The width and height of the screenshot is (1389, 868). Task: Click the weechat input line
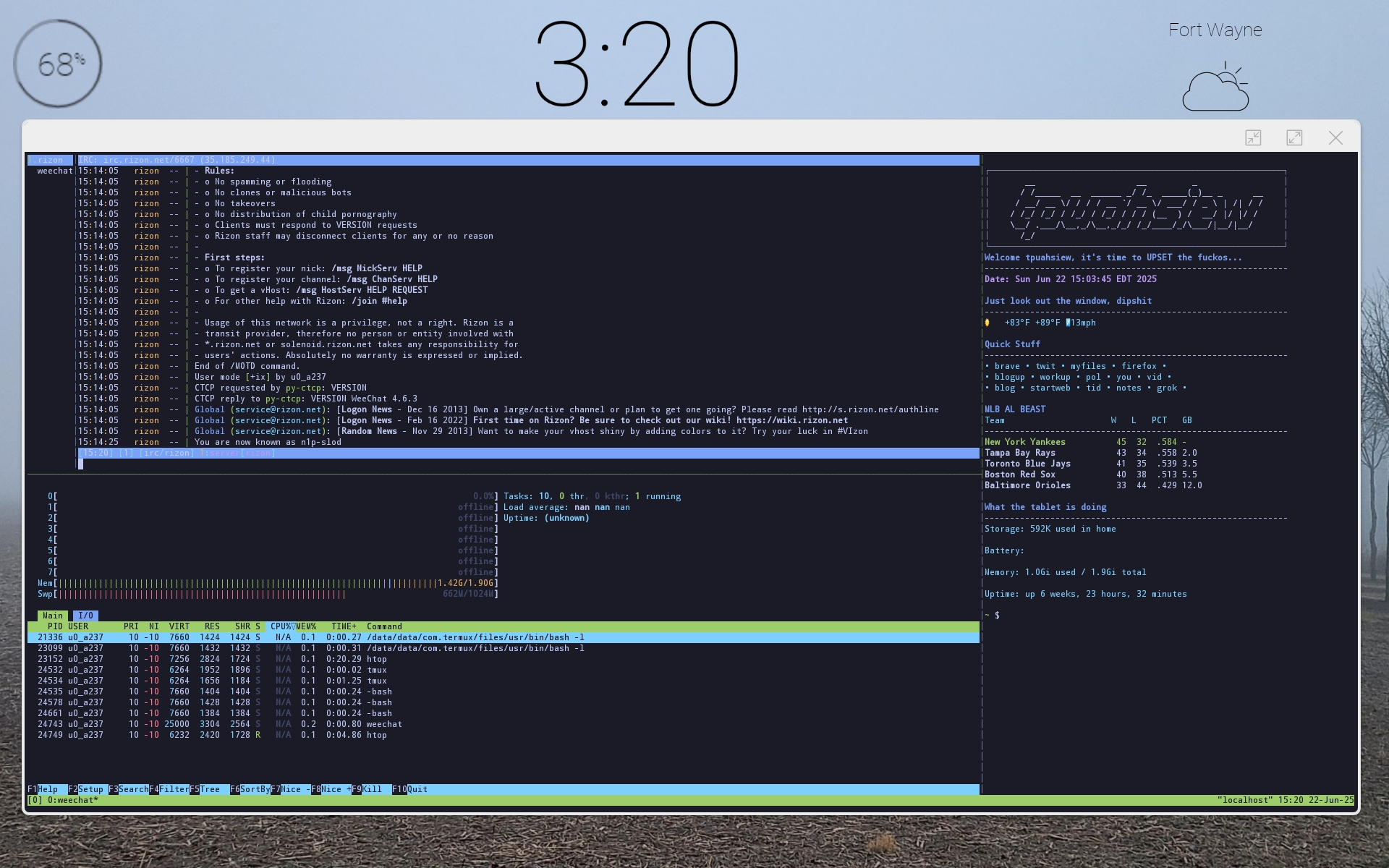pos(528,464)
